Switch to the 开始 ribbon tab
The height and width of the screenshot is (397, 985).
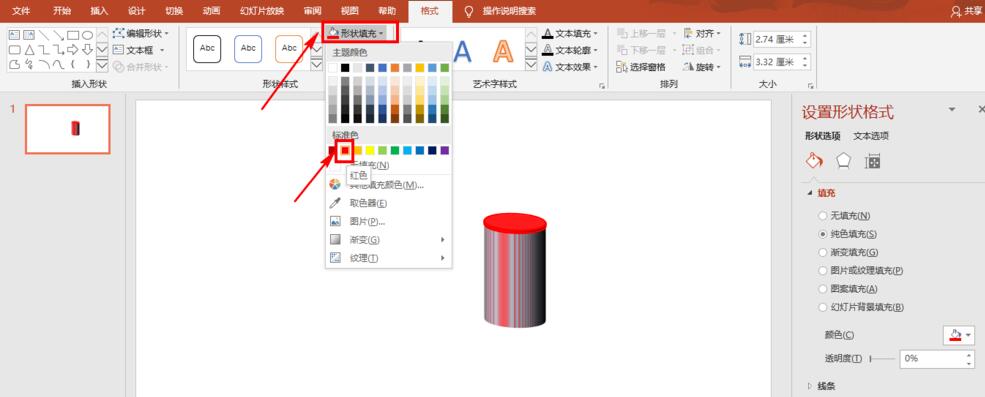pos(62,11)
